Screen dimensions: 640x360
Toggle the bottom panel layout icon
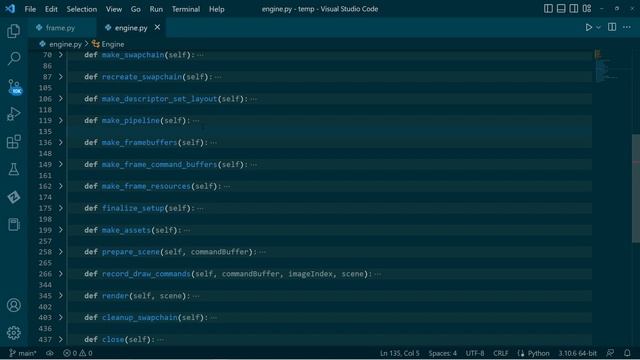point(561,9)
